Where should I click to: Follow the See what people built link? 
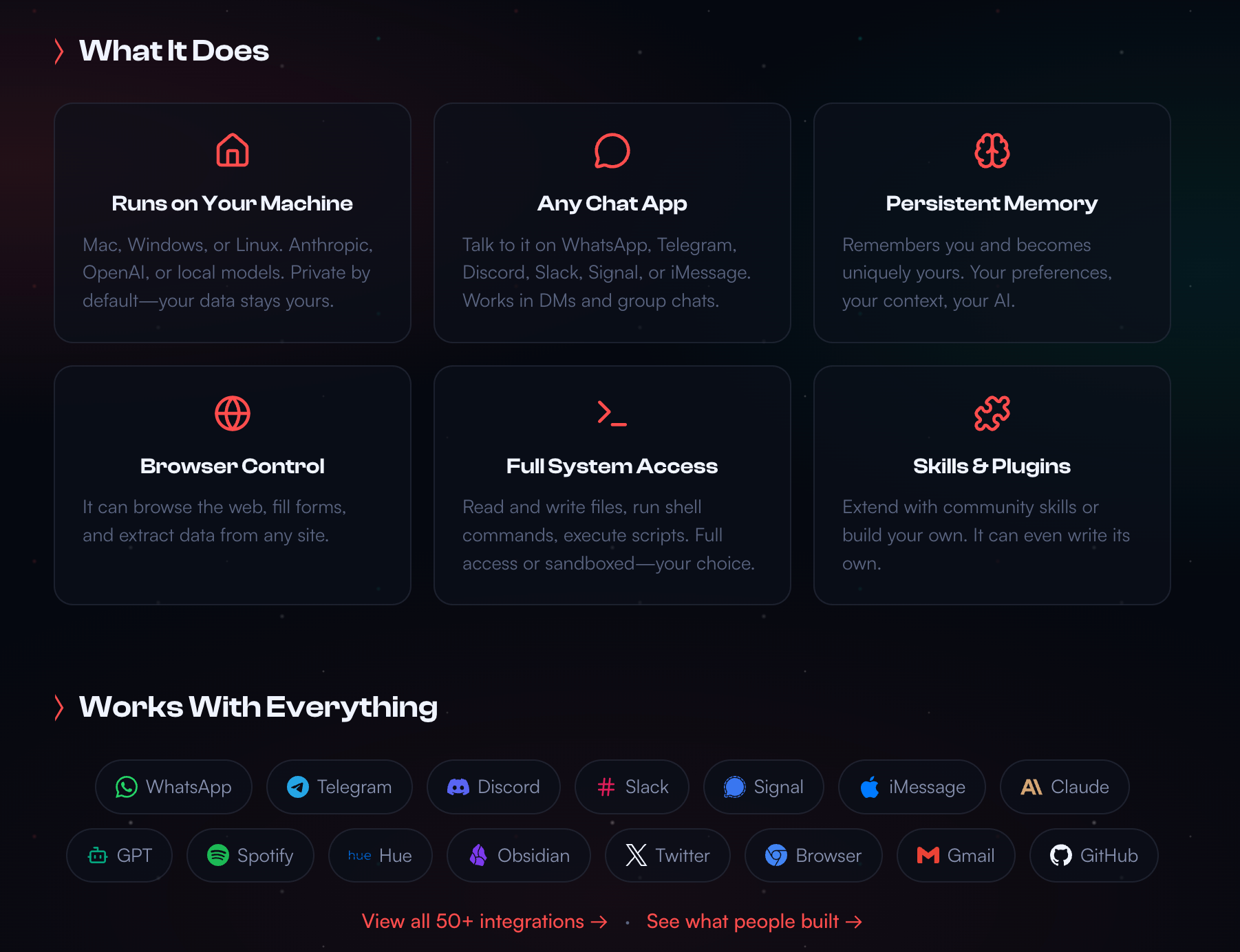[754, 922]
